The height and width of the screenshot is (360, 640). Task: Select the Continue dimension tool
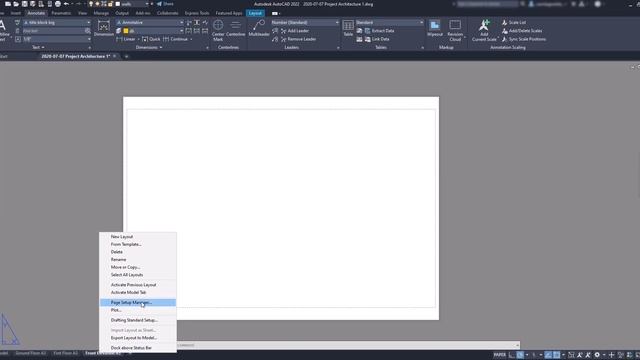click(176, 39)
